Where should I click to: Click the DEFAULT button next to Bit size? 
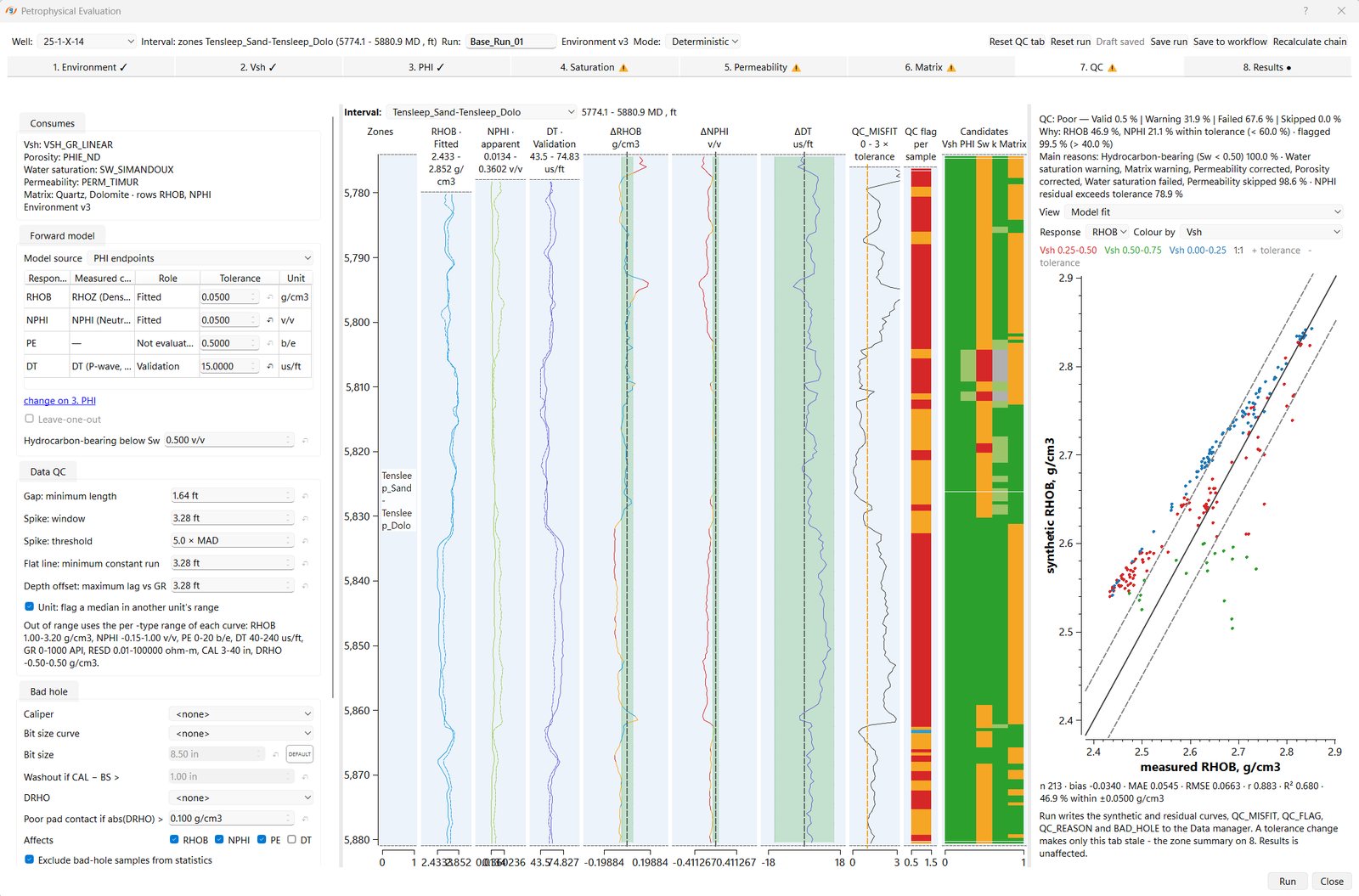pyautogui.click(x=299, y=754)
